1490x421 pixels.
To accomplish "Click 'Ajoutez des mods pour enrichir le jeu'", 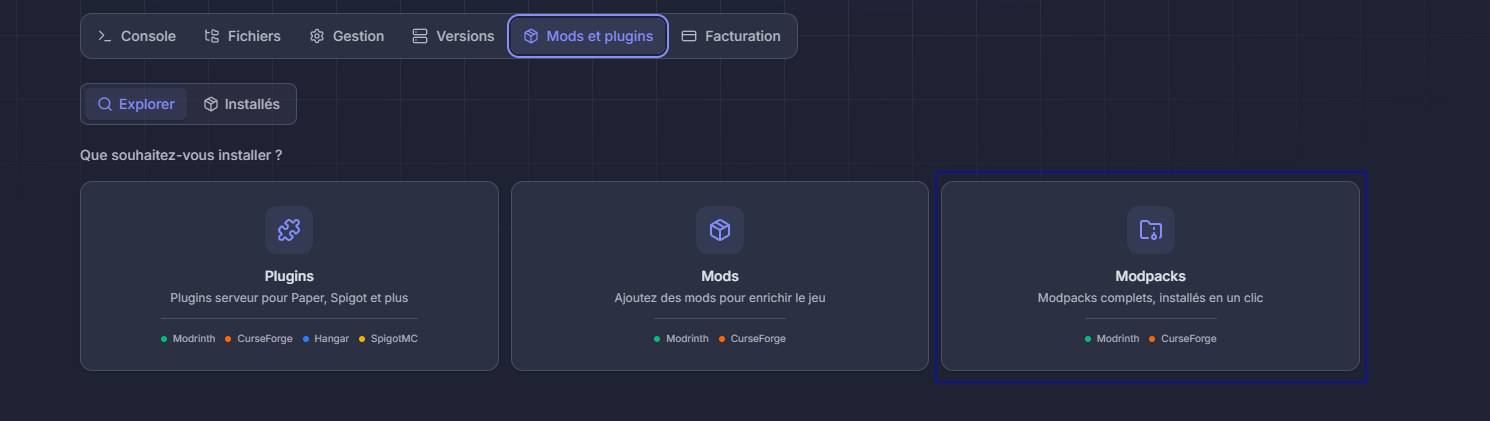I will point(720,298).
